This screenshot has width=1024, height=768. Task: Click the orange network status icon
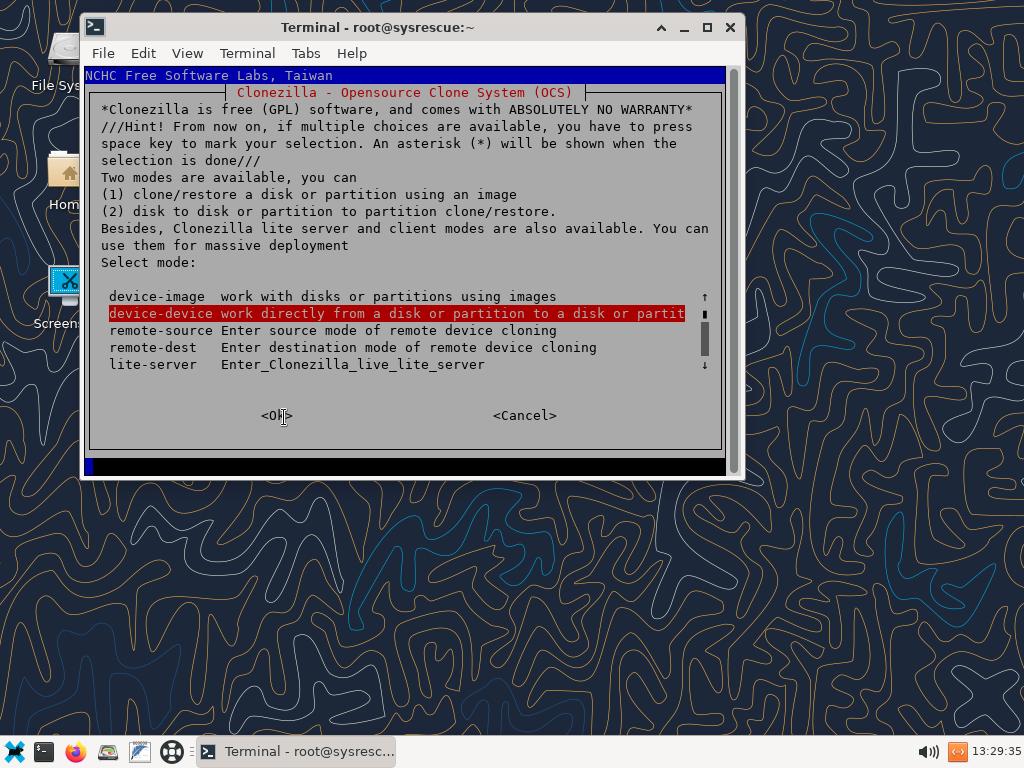[x=957, y=752]
